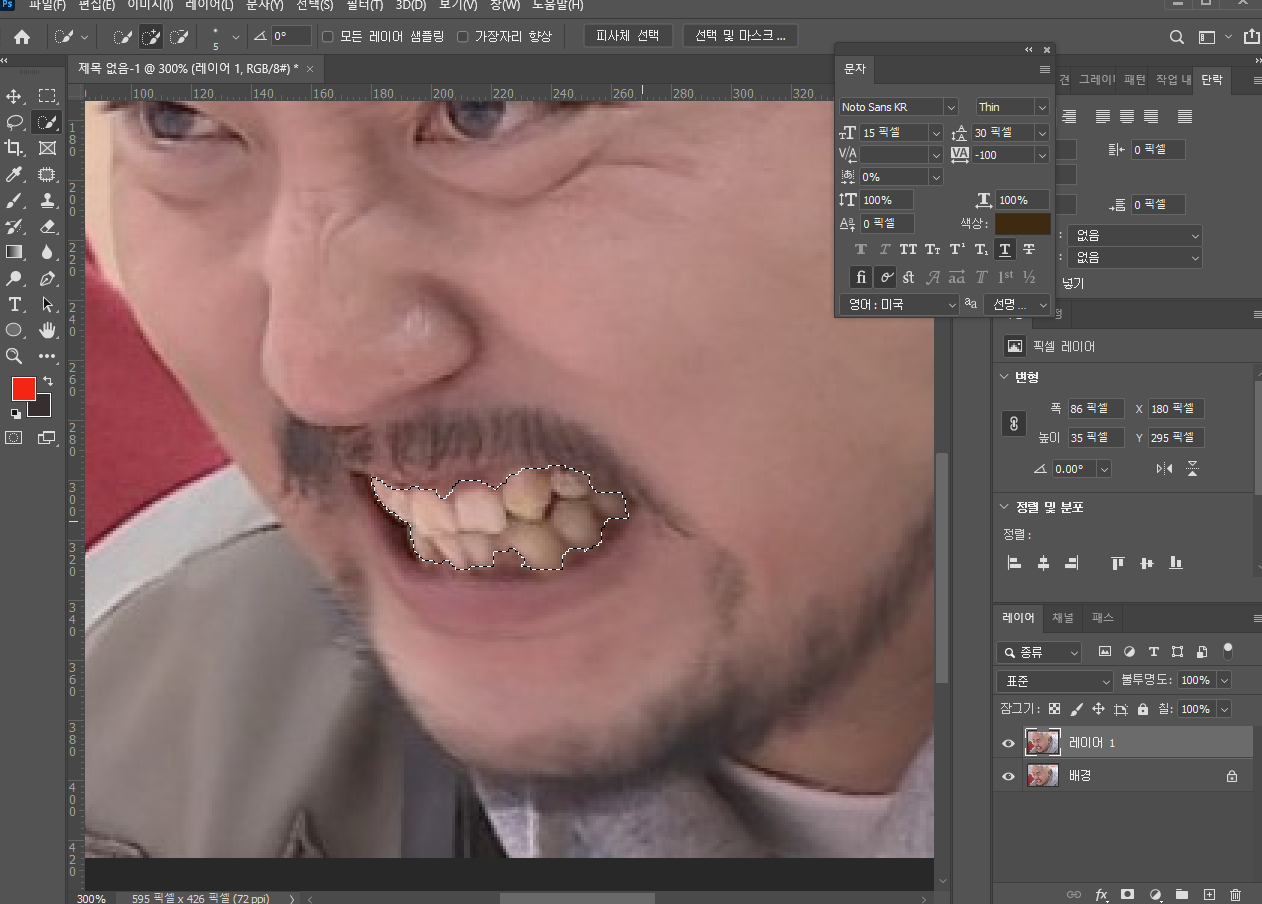The height and width of the screenshot is (904, 1262).
Task: Select the Lasso tool
Action: tap(14, 122)
